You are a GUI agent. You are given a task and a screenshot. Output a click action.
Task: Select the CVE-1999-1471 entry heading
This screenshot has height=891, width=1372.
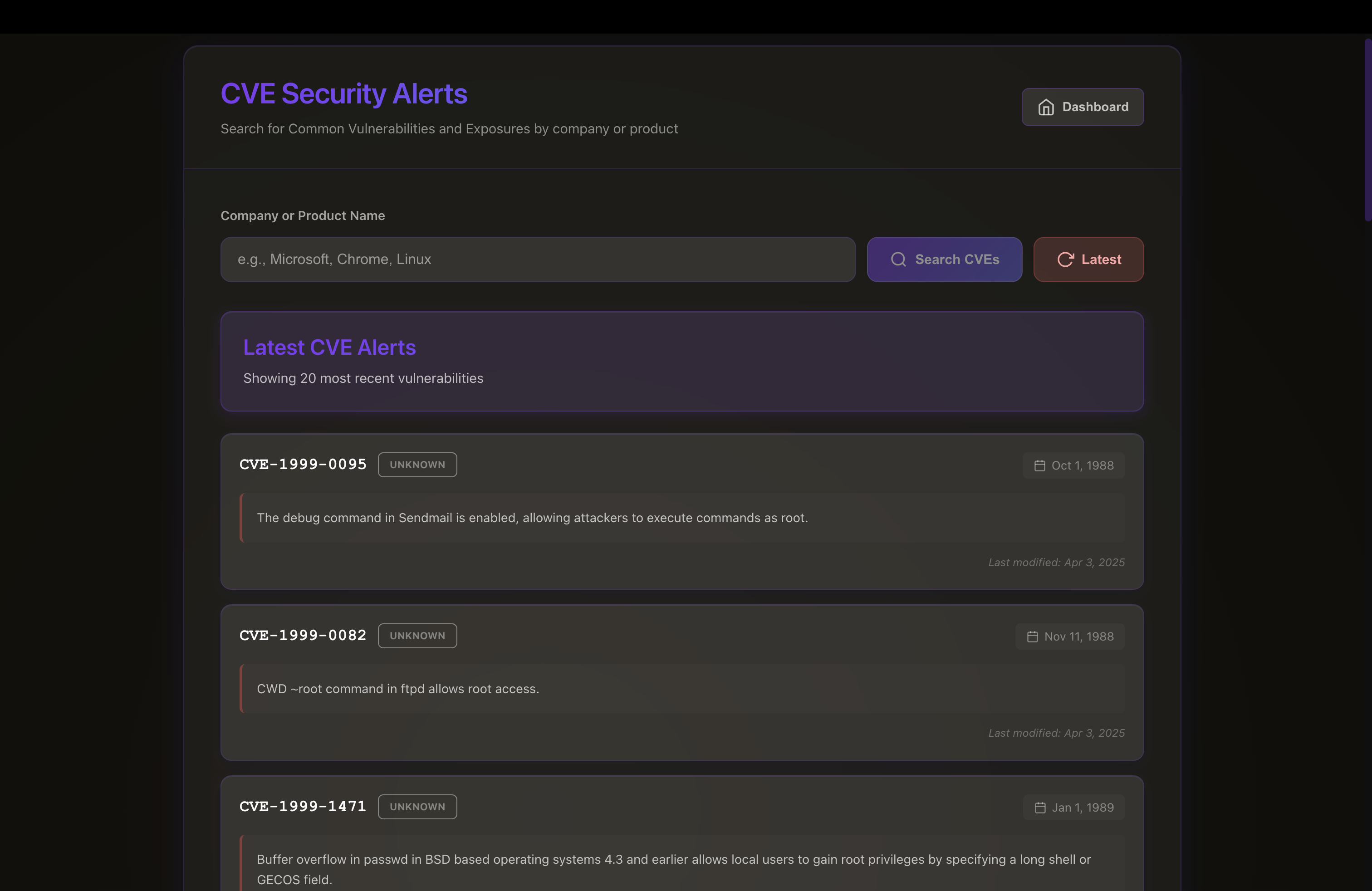tap(302, 807)
